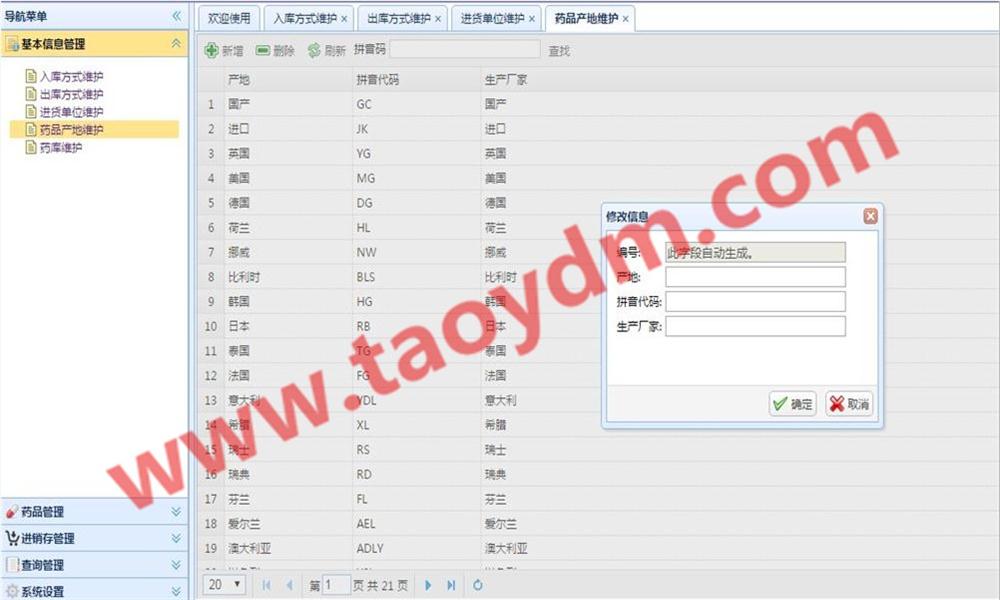Image resolution: width=1000 pixels, height=600 pixels.
Task: Click the pagination refresh icon
Action: tap(478, 585)
